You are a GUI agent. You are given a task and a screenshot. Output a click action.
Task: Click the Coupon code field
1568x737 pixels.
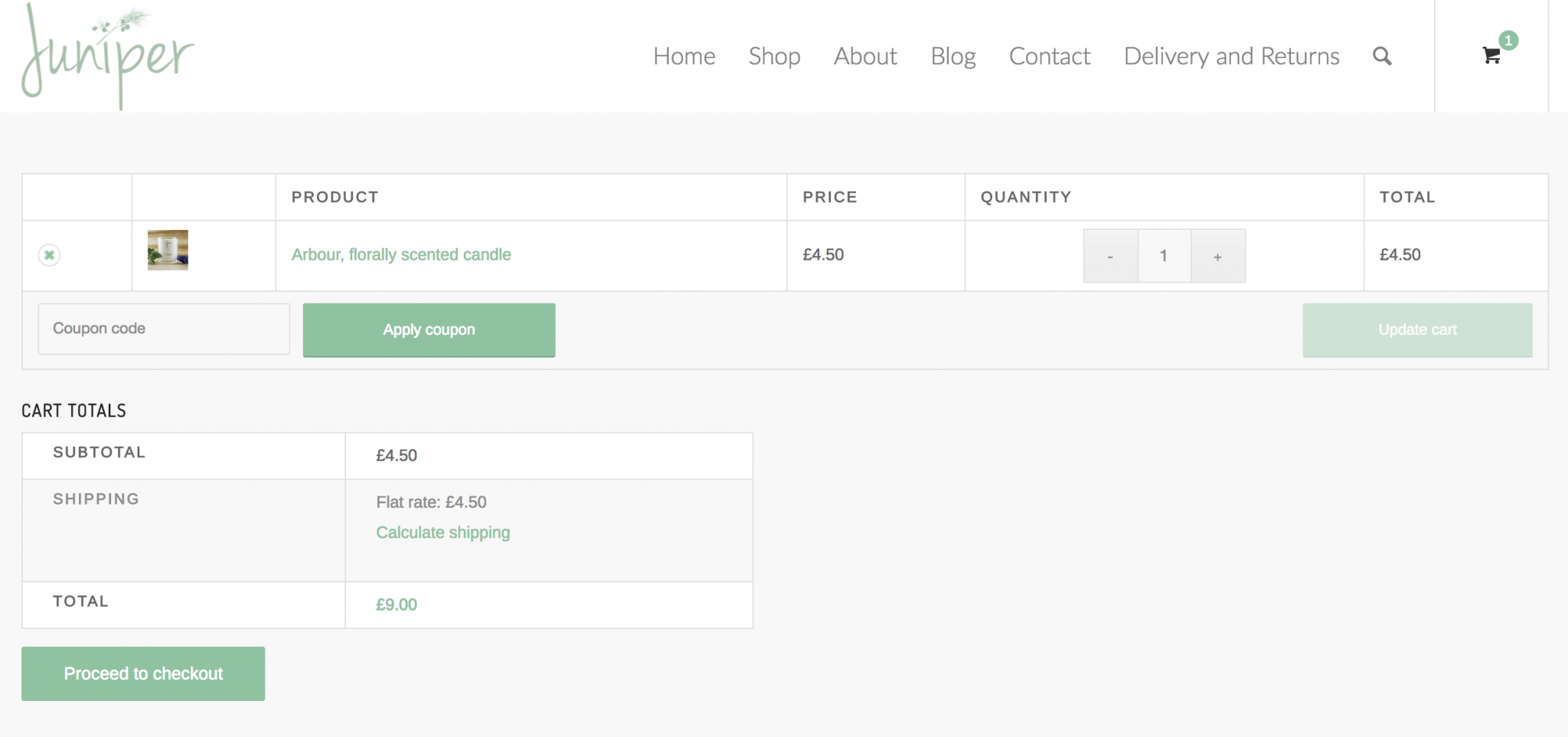click(164, 329)
